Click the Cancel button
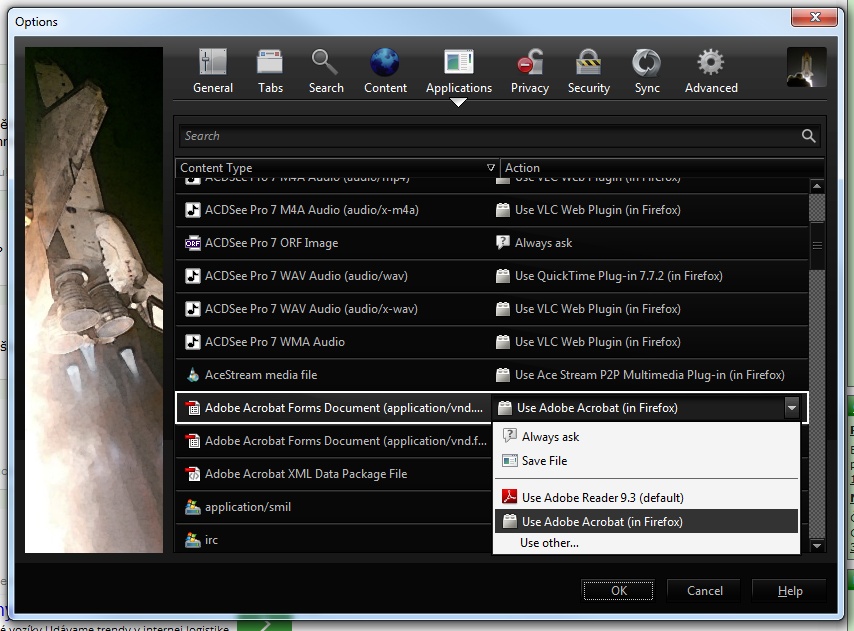 pos(704,591)
